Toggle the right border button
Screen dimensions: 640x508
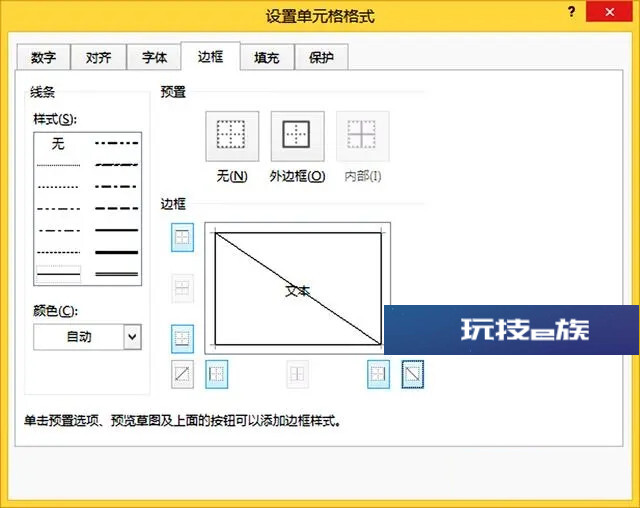coord(378,374)
